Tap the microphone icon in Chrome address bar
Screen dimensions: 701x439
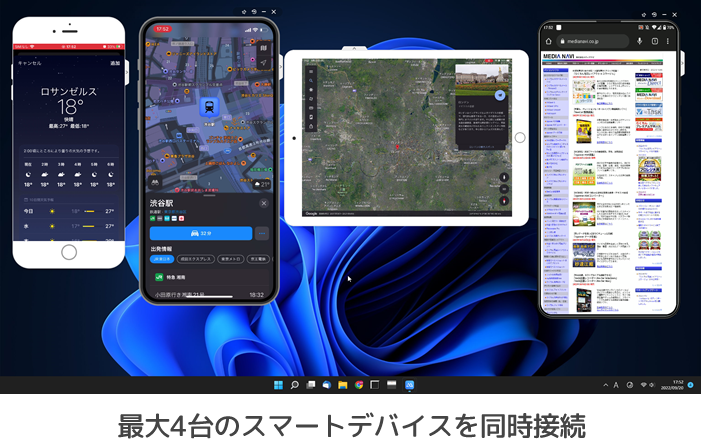click(640, 40)
